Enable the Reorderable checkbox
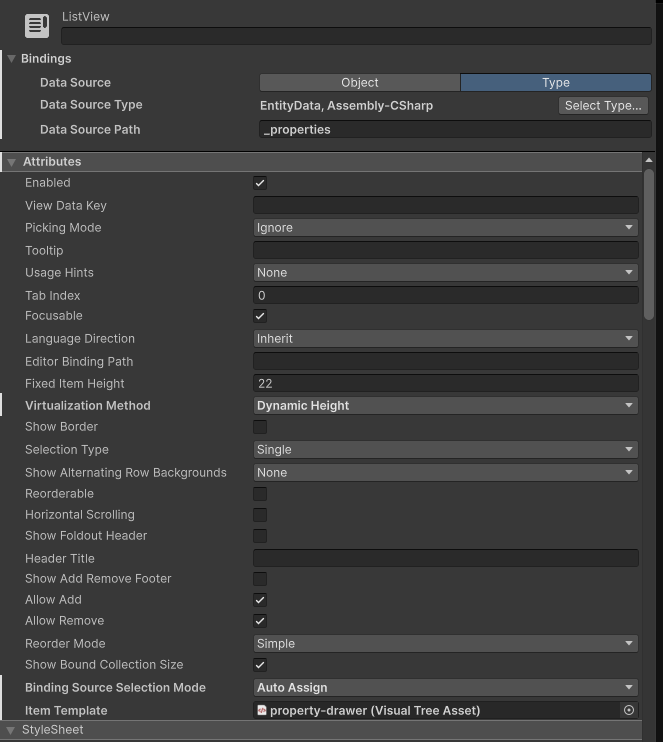The height and width of the screenshot is (742, 663). 260,494
